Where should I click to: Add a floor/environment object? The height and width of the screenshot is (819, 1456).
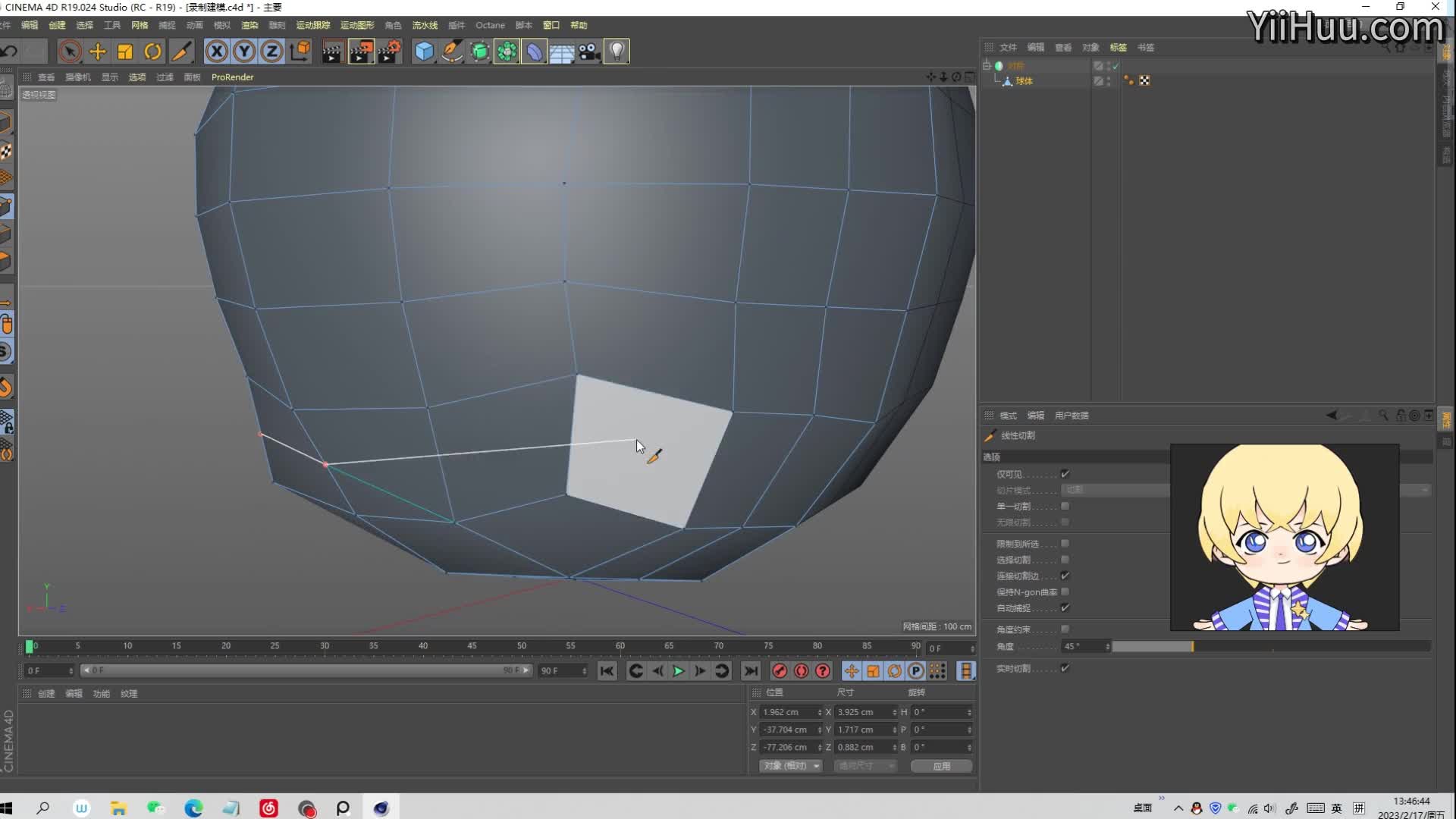coord(562,52)
